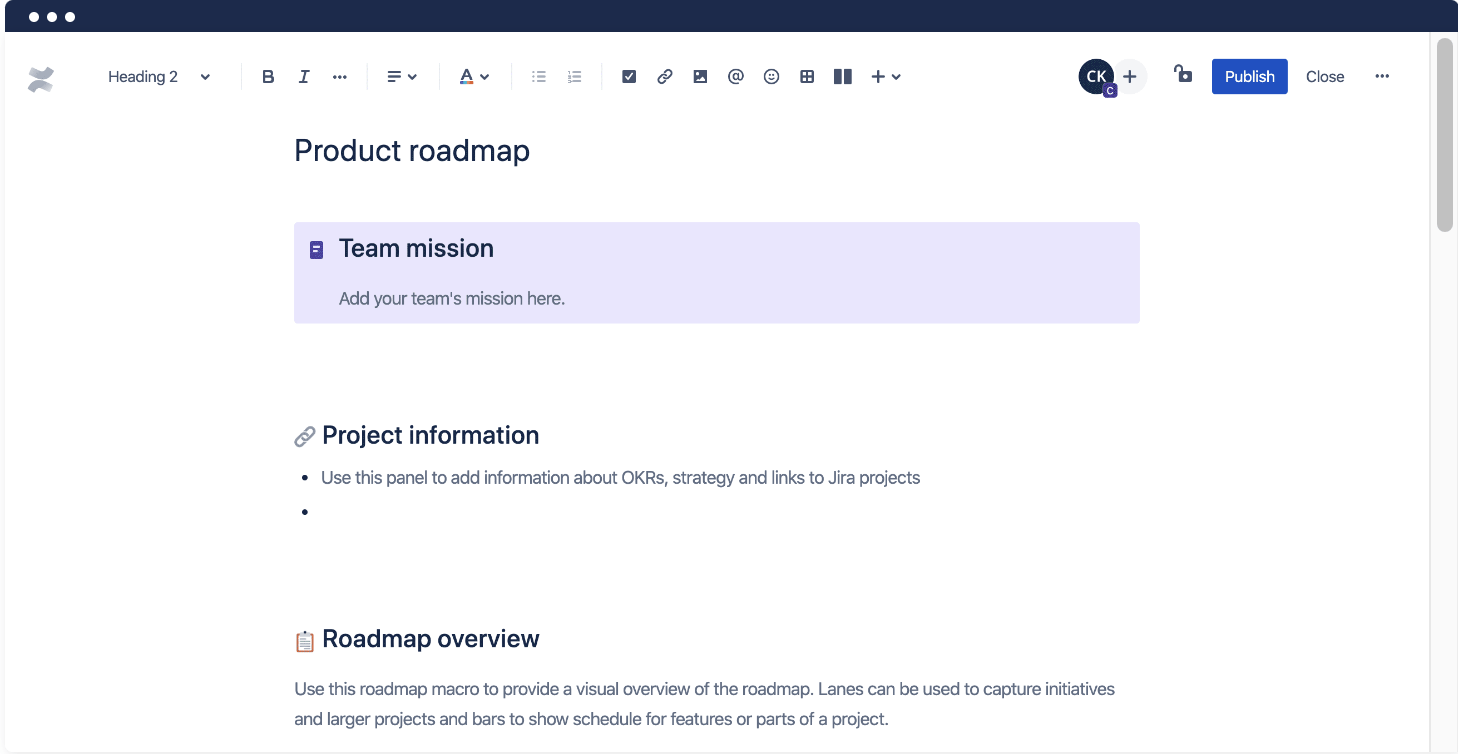Open the text color picker
The image size is (1458, 754).
473,76
